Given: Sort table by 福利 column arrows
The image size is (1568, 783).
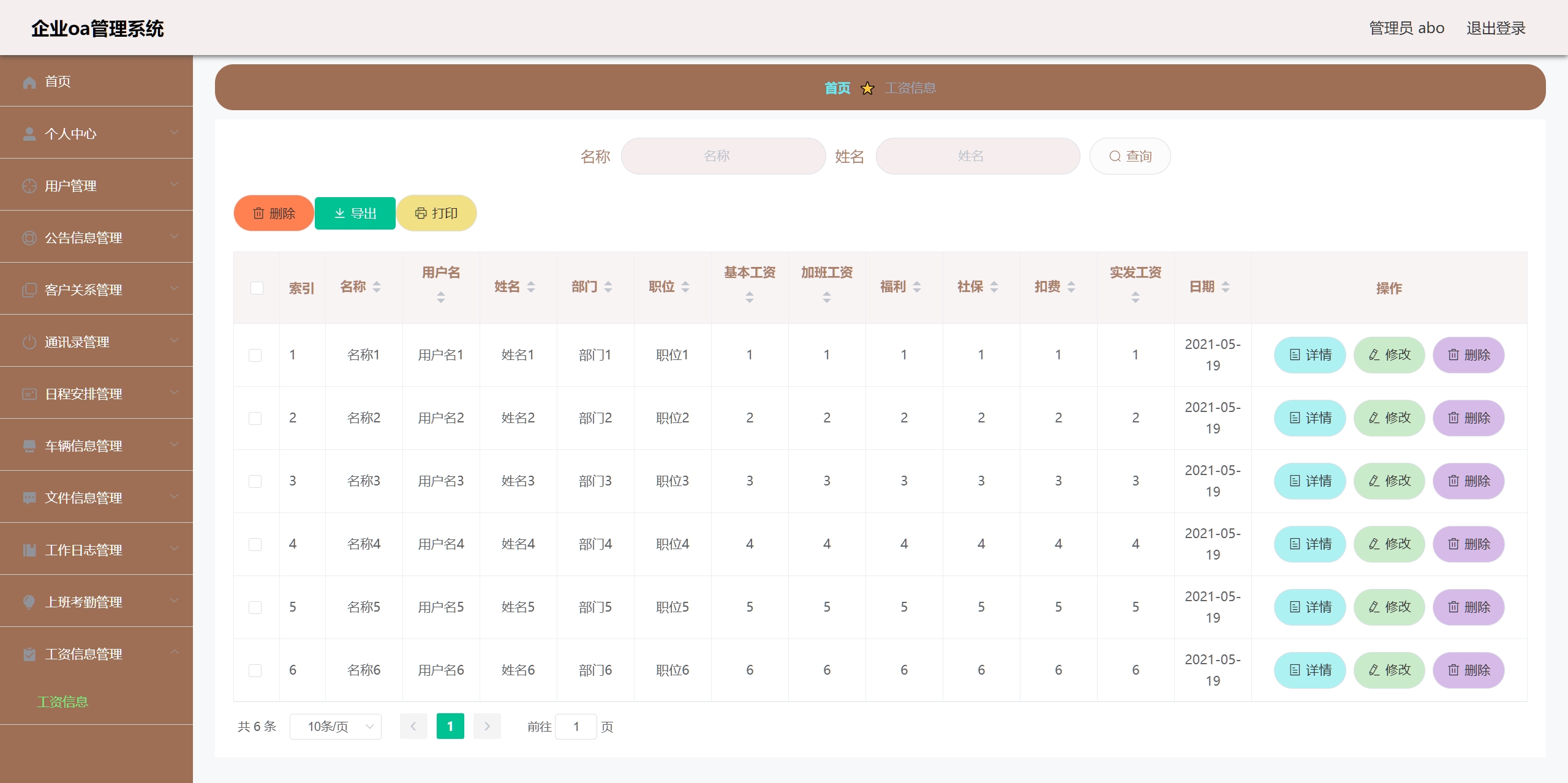Looking at the screenshot, I should 917,287.
